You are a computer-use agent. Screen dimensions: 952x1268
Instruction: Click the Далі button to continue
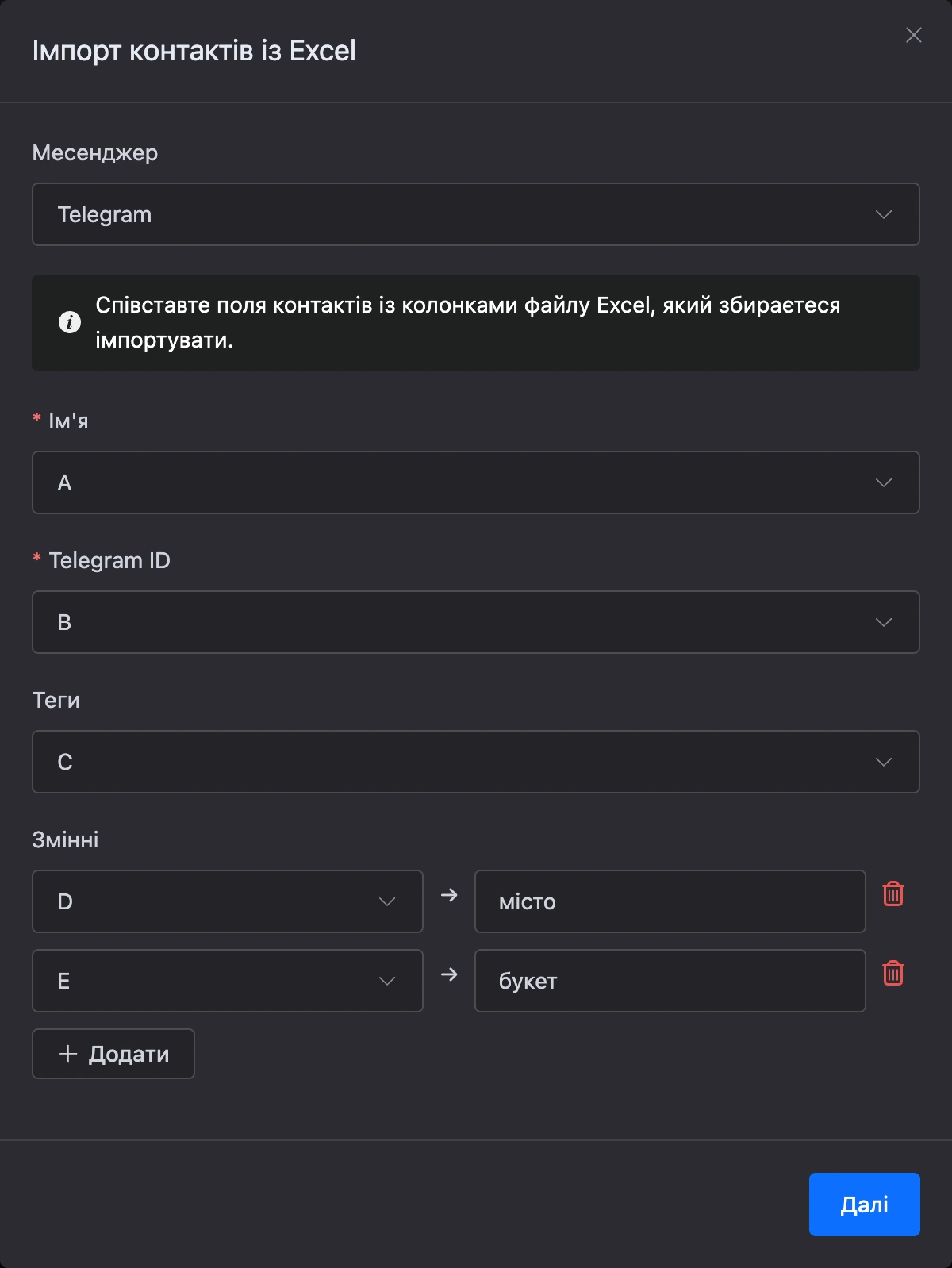click(865, 1205)
